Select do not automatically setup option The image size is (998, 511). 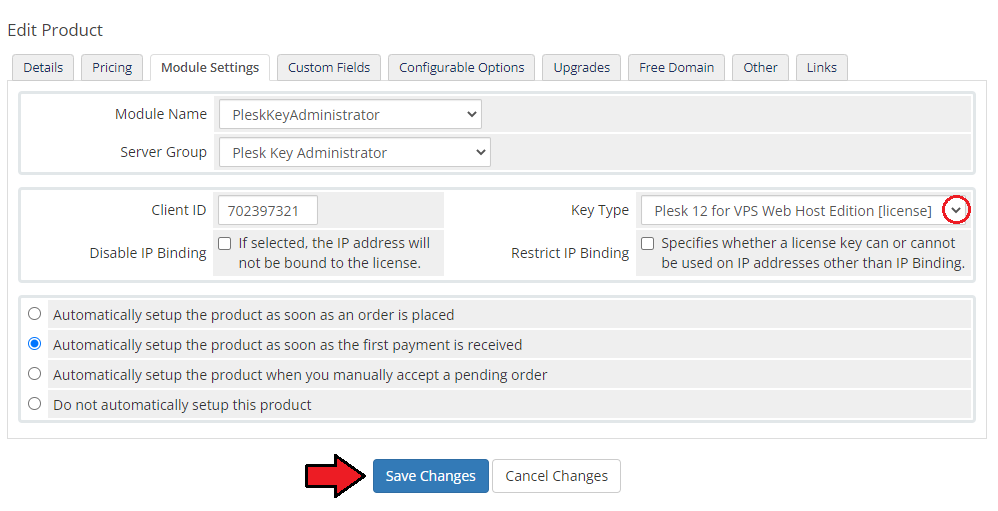tap(35, 404)
